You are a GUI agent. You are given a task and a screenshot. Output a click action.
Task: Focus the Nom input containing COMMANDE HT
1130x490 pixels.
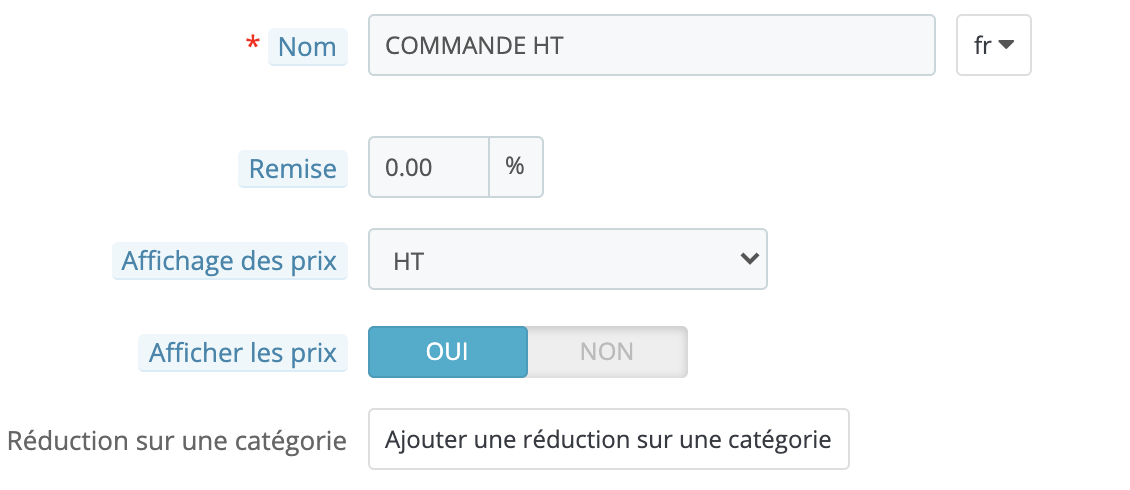click(x=651, y=45)
